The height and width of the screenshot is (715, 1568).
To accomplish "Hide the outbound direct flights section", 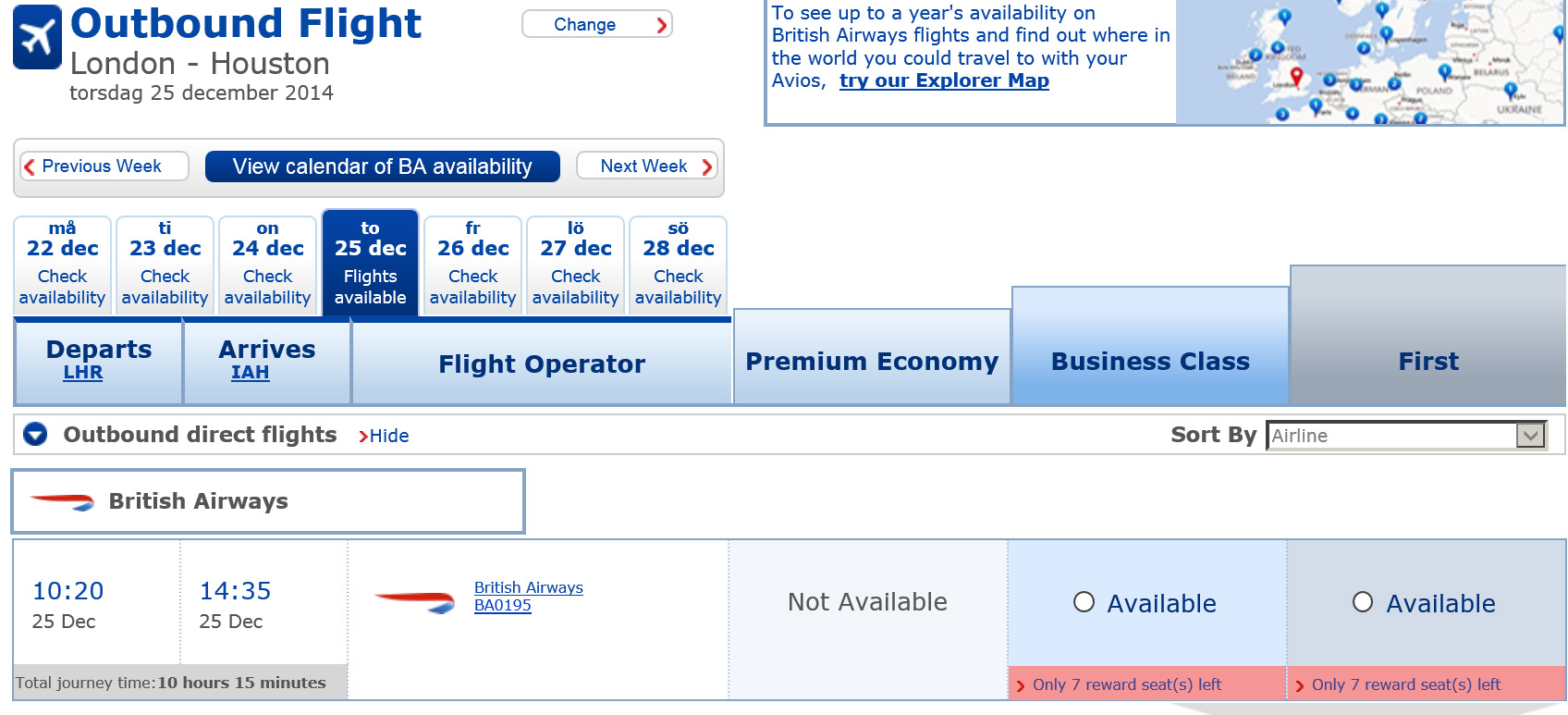I will coord(384,436).
